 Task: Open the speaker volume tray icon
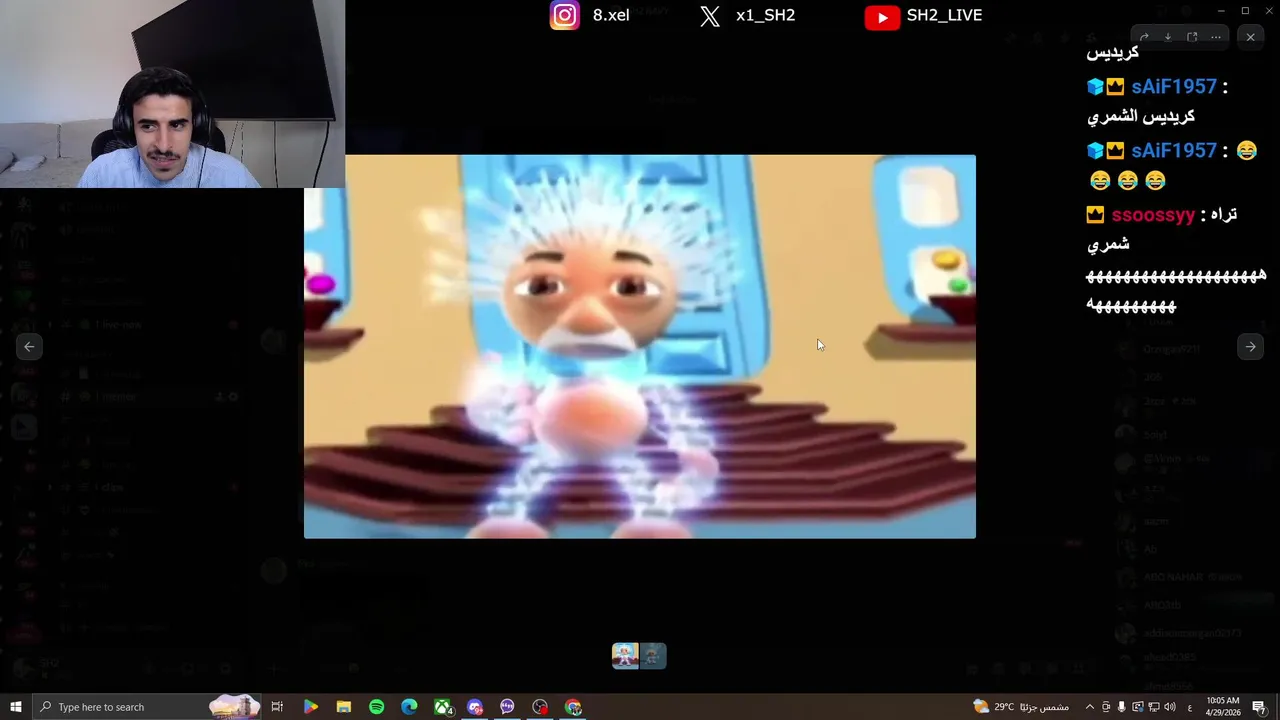tap(1170, 707)
